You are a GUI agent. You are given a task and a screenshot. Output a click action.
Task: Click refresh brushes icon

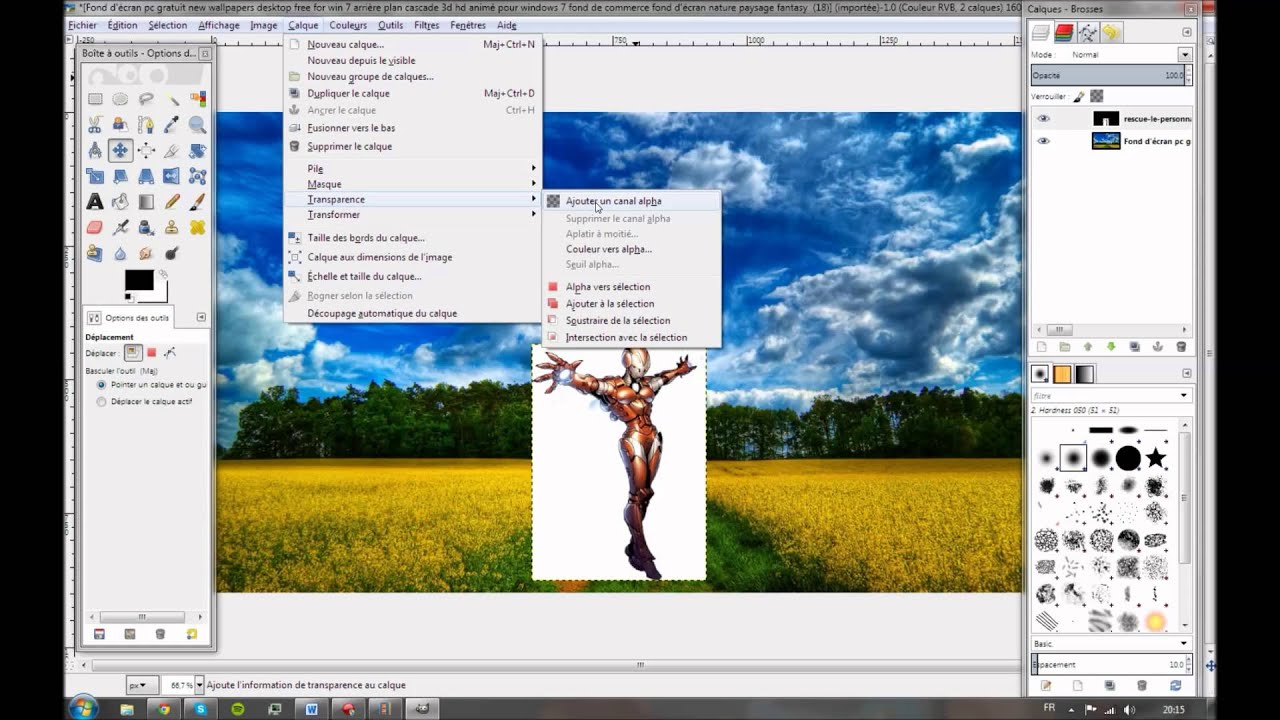point(1176,686)
